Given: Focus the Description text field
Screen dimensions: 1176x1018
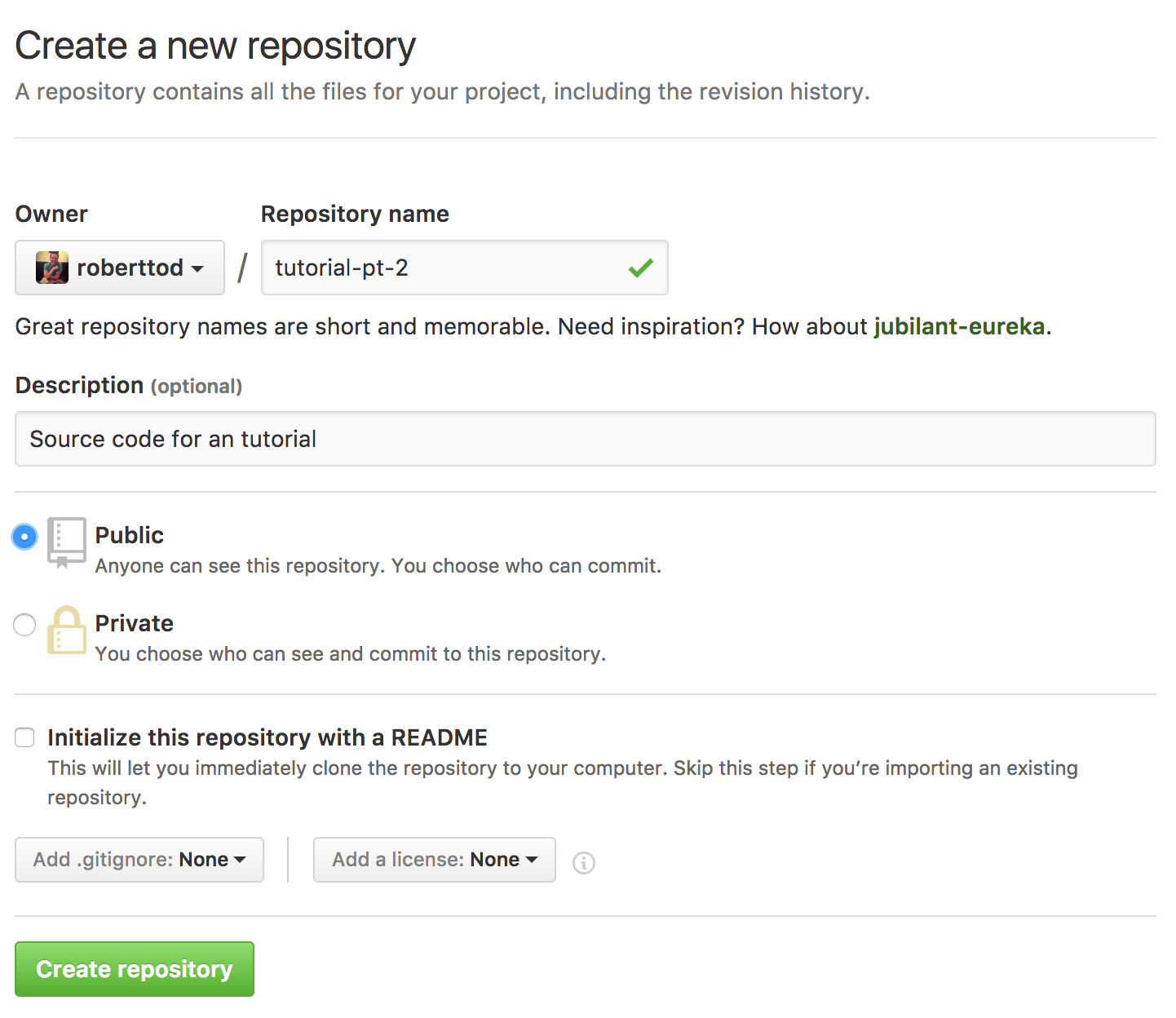Looking at the screenshot, I should [585, 439].
